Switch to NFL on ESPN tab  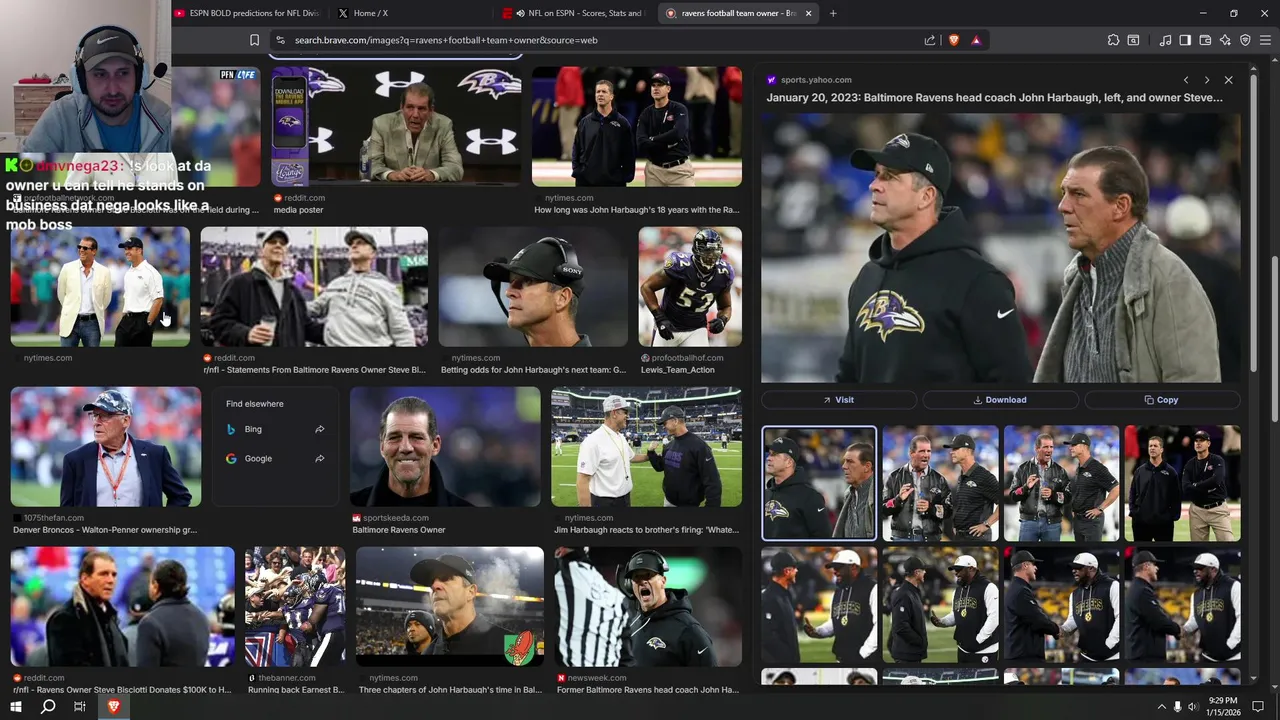click(574, 13)
